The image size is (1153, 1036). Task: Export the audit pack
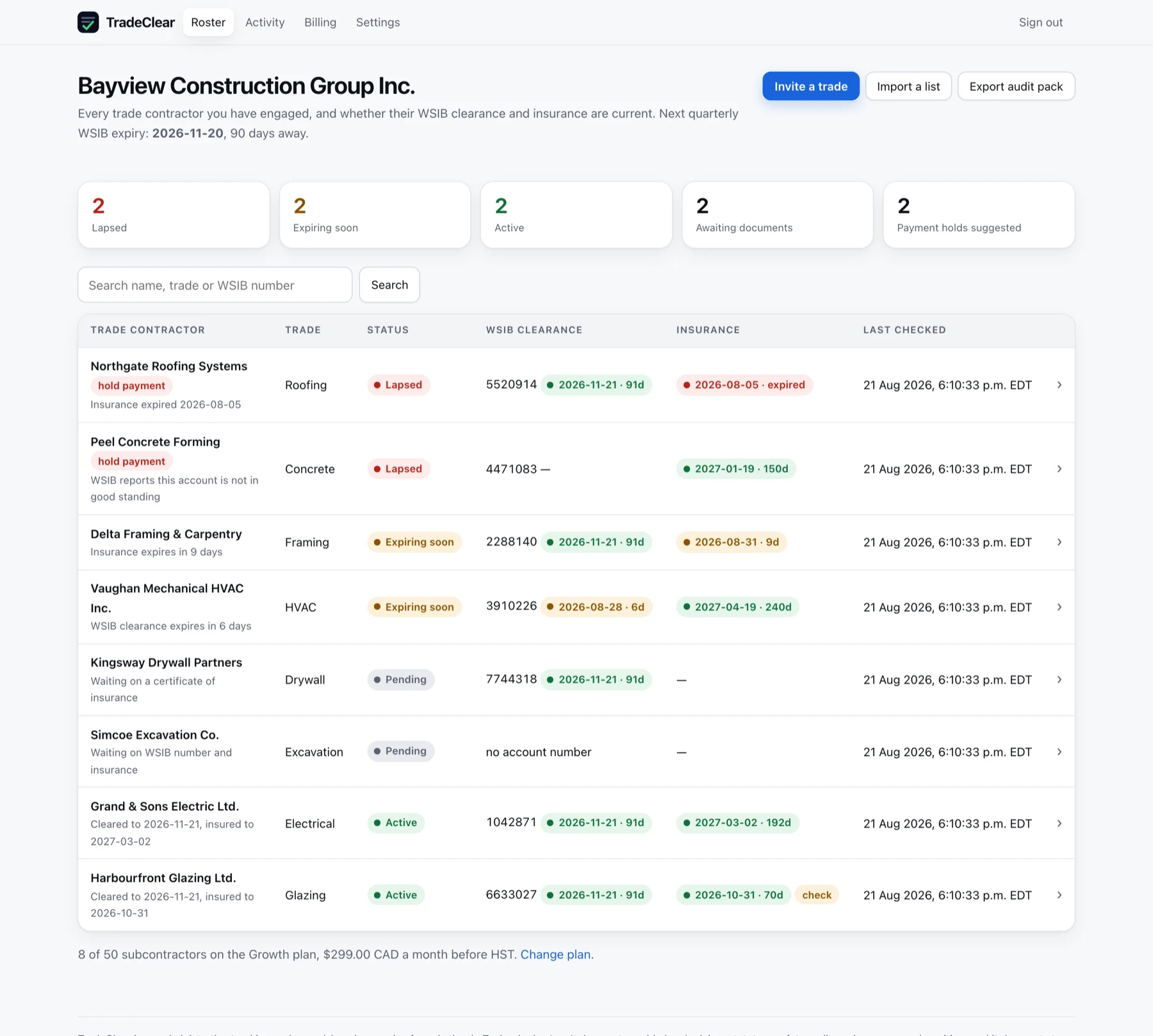1016,86
